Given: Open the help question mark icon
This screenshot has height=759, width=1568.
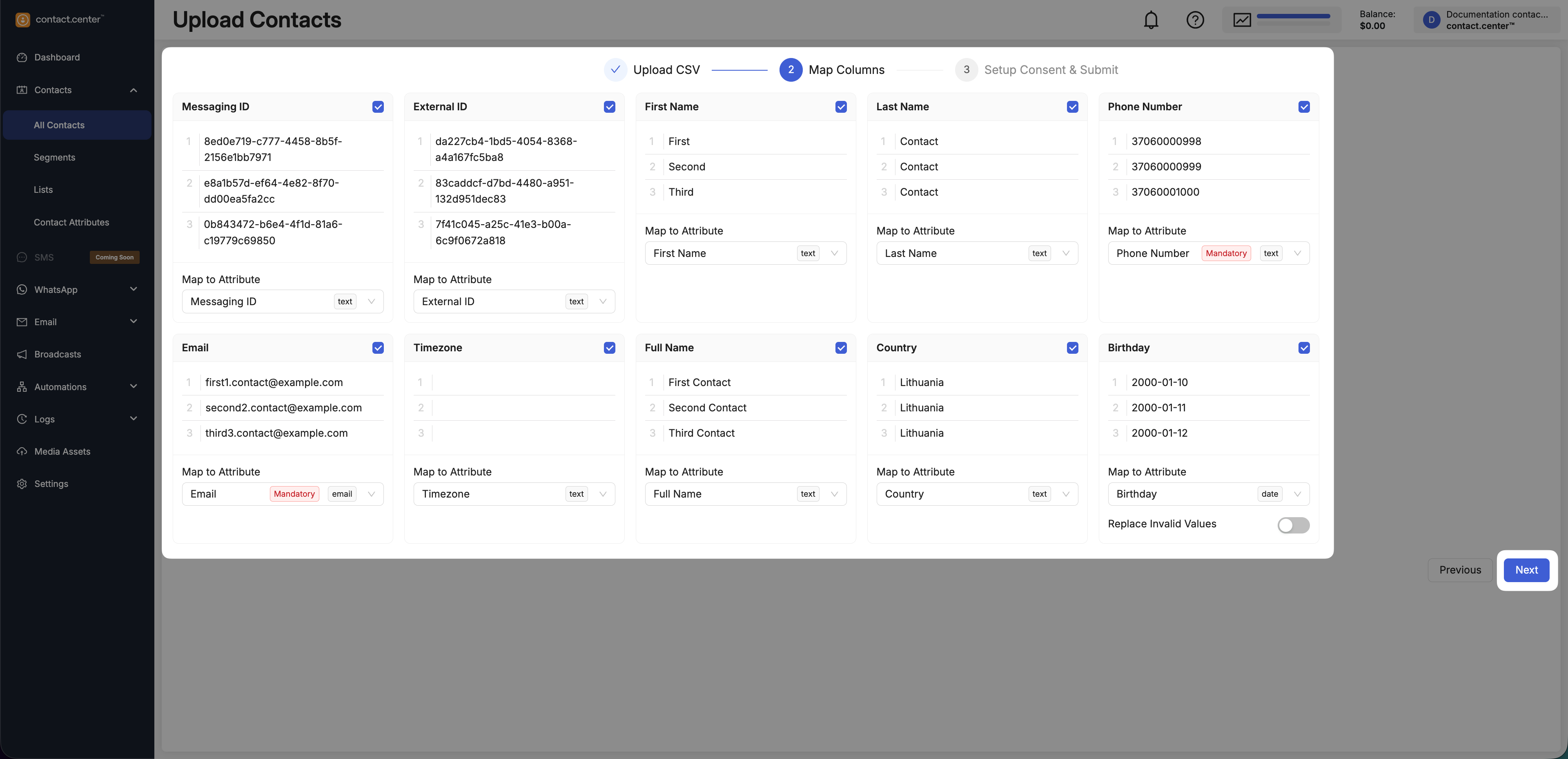Looking at the screenshot, I should [x=1195, y=20].
